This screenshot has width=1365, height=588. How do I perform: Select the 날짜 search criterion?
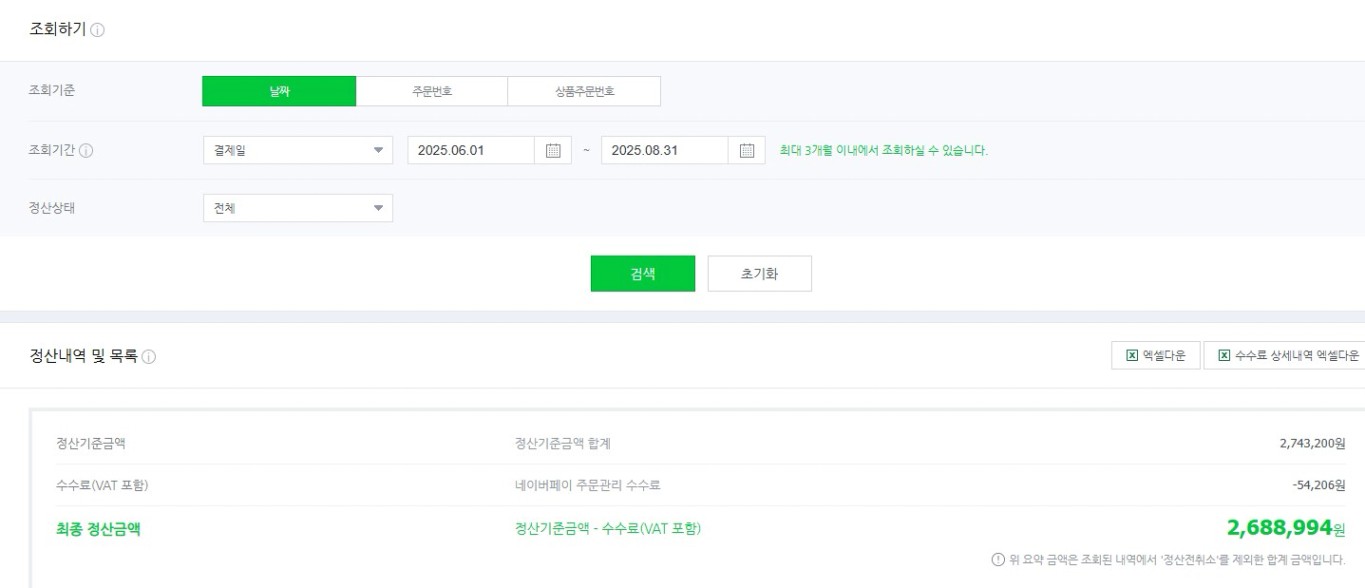click(279, 91)
